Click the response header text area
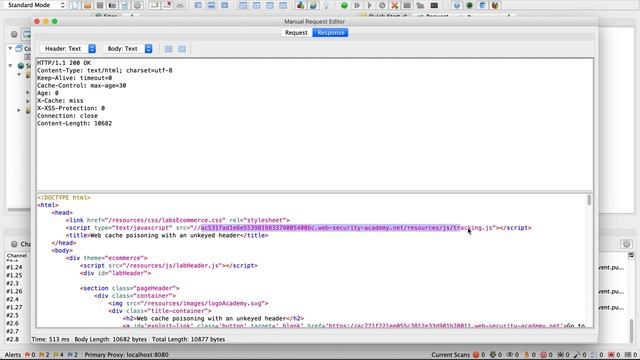Viewport: 640px width, 360px height. (x=315, y=124)
